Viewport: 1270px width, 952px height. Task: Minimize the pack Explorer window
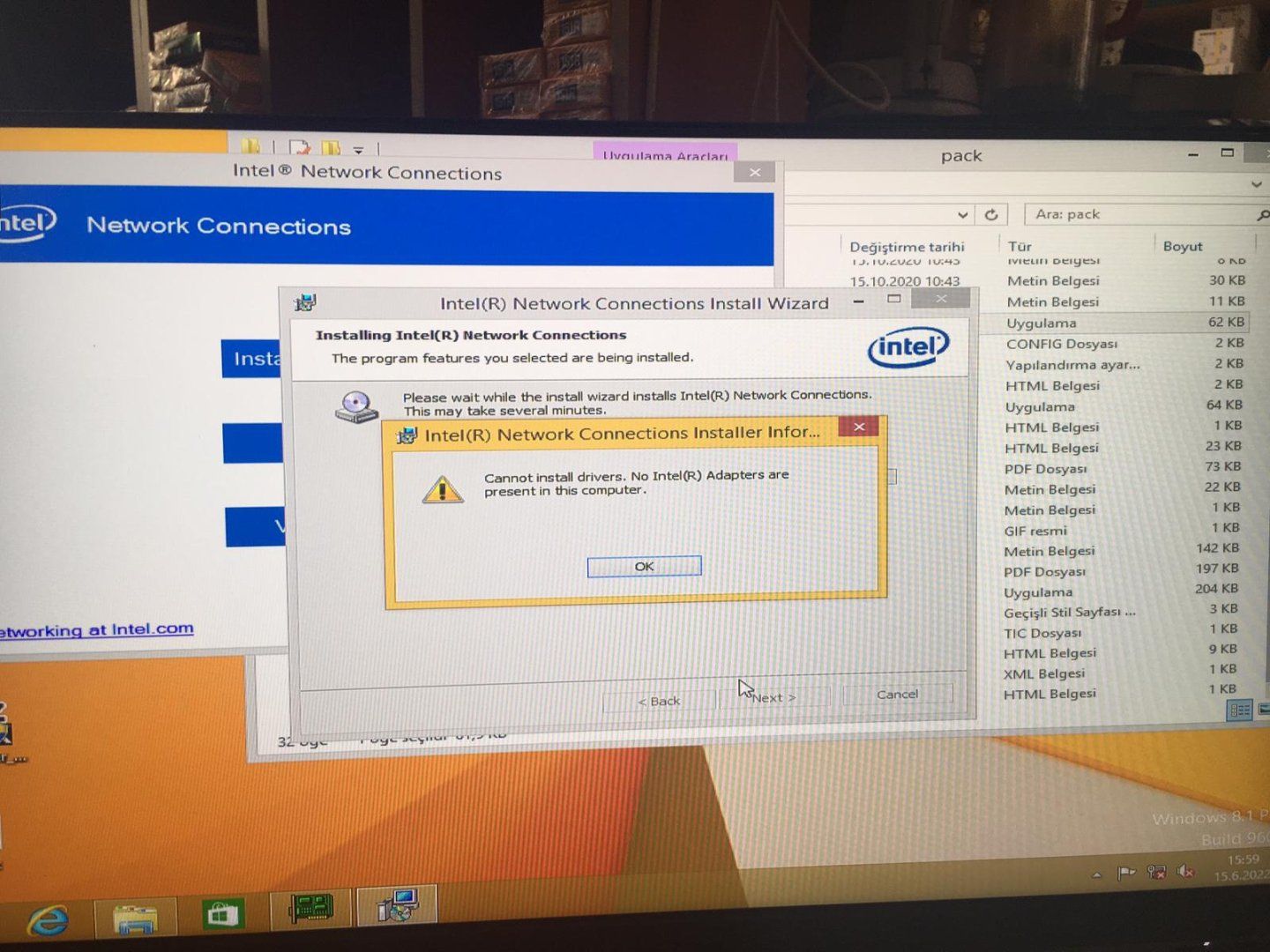1192,154
